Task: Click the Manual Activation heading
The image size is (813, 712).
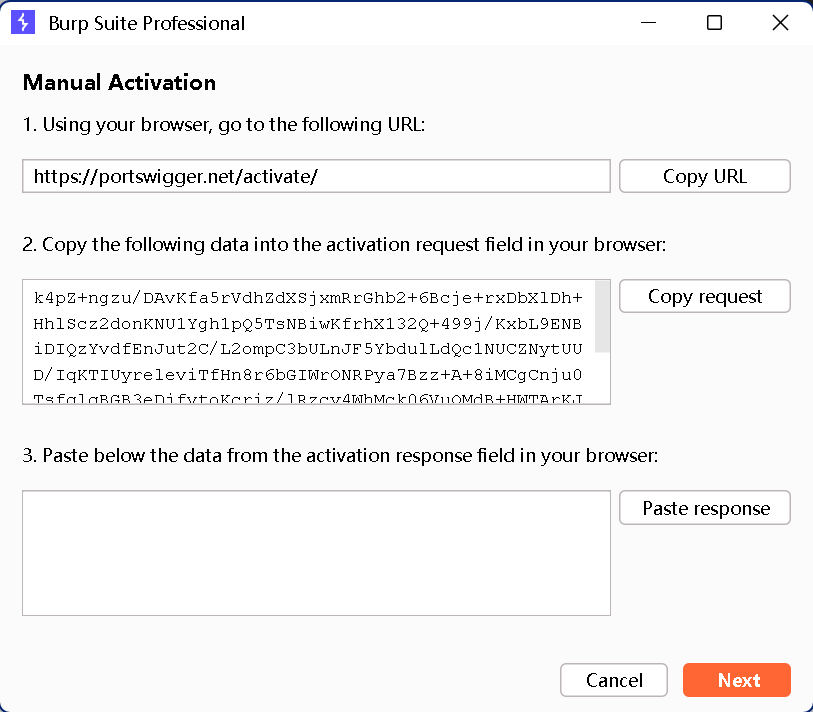Action: click(x=119, y=82)
